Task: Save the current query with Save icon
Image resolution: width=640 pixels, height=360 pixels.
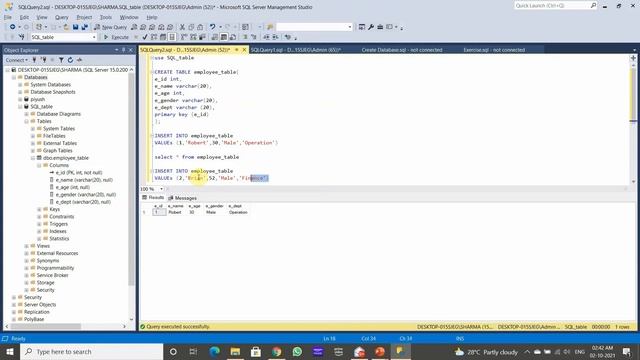Action: (x=76, y=27)
